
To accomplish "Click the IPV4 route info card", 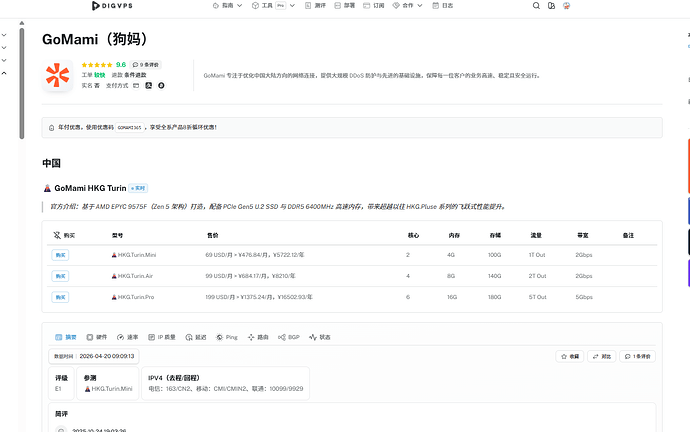I will point(225,383).
